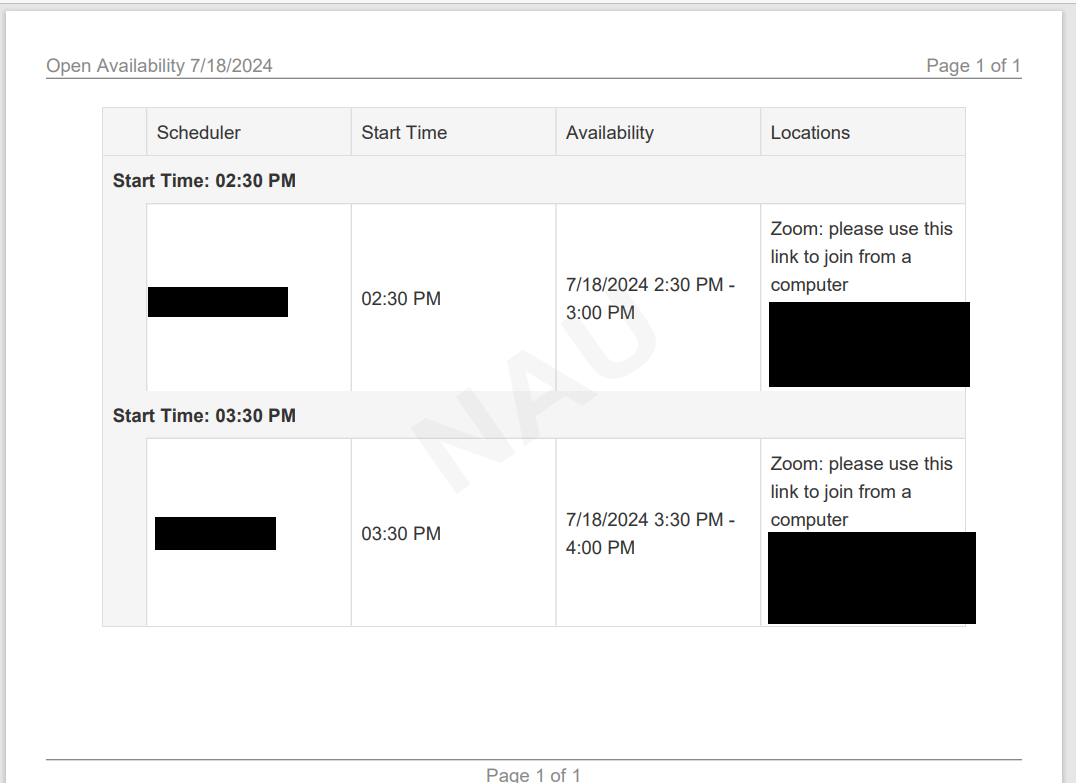The height and width of the screenshot is (783, 1076).
Task: Select the plain 02:30 PM start time cell
Action: pyautogui.click(x=401, y=299)
